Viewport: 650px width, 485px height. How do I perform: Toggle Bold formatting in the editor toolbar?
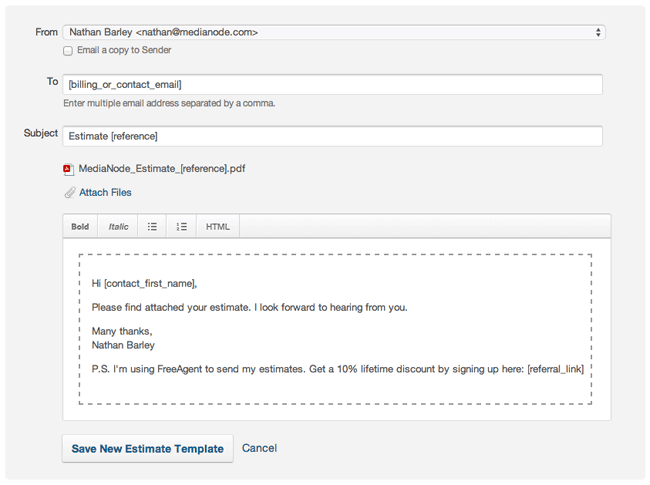80,227
